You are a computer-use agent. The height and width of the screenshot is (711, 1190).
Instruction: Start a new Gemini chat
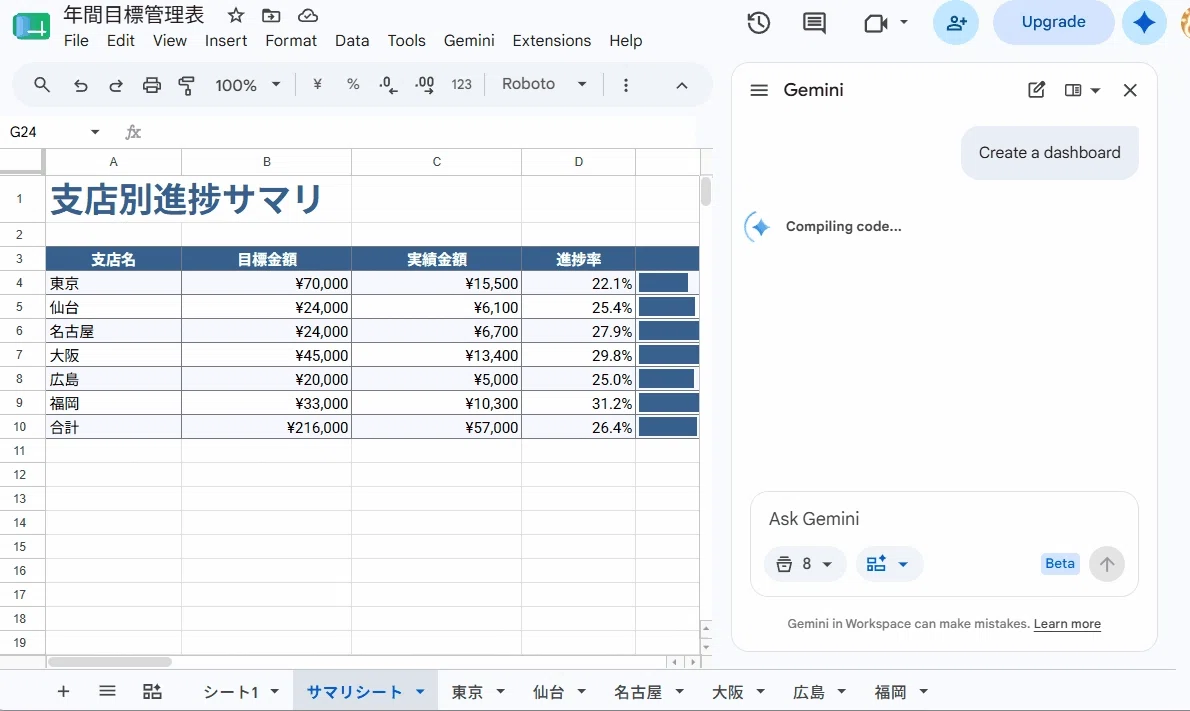[1036, 90]
